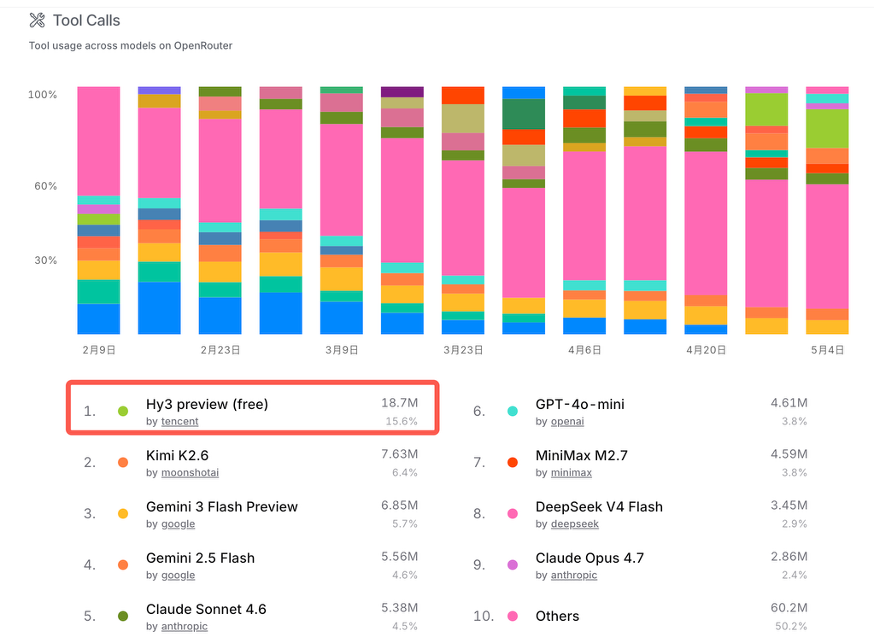Select the DeepSeek V4 Flash model name
This screenshot has height=644, width=874.
click(x=599, y=507)
